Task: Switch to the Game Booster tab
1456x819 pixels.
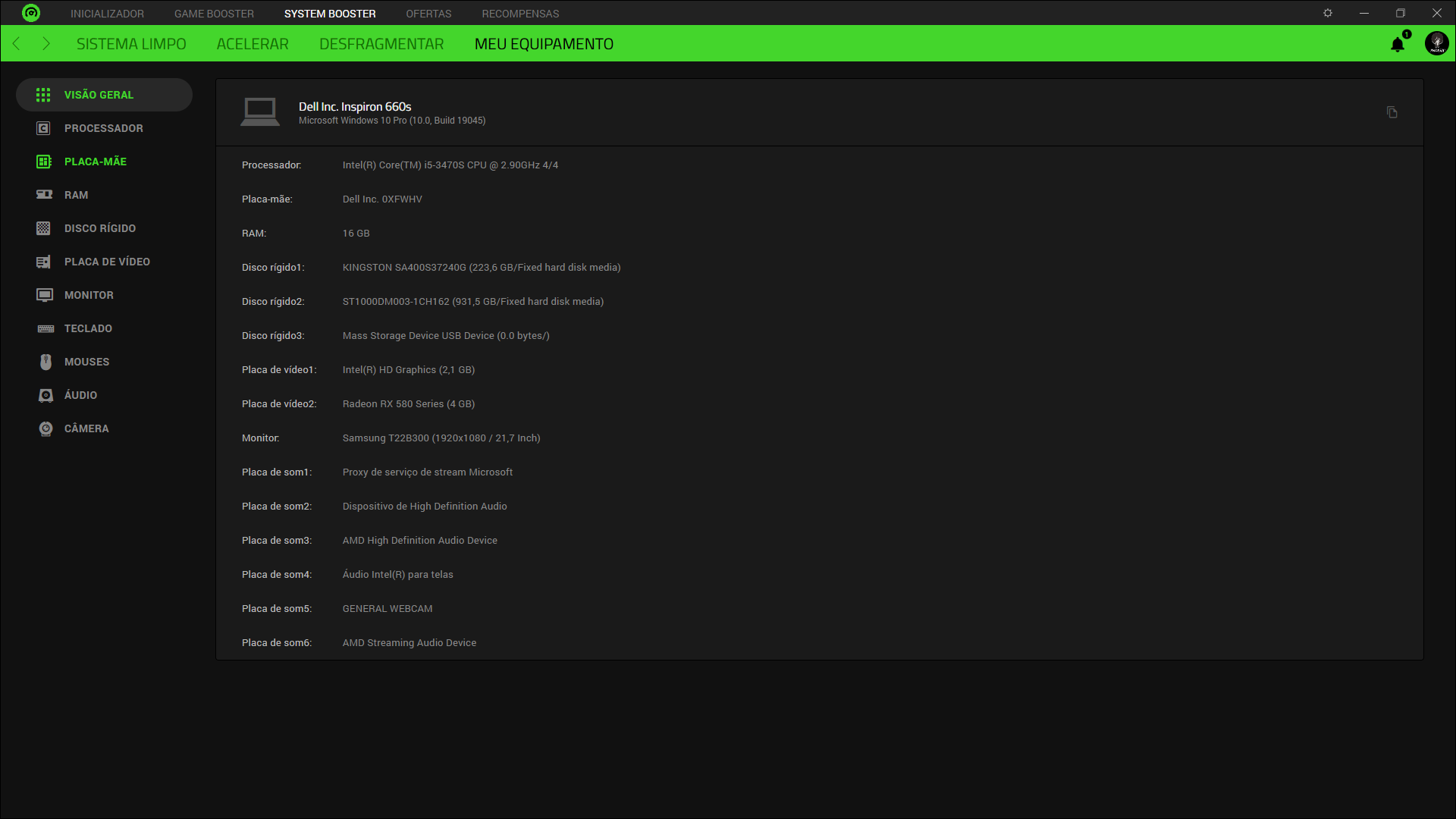Action: [x=214, y=14]
